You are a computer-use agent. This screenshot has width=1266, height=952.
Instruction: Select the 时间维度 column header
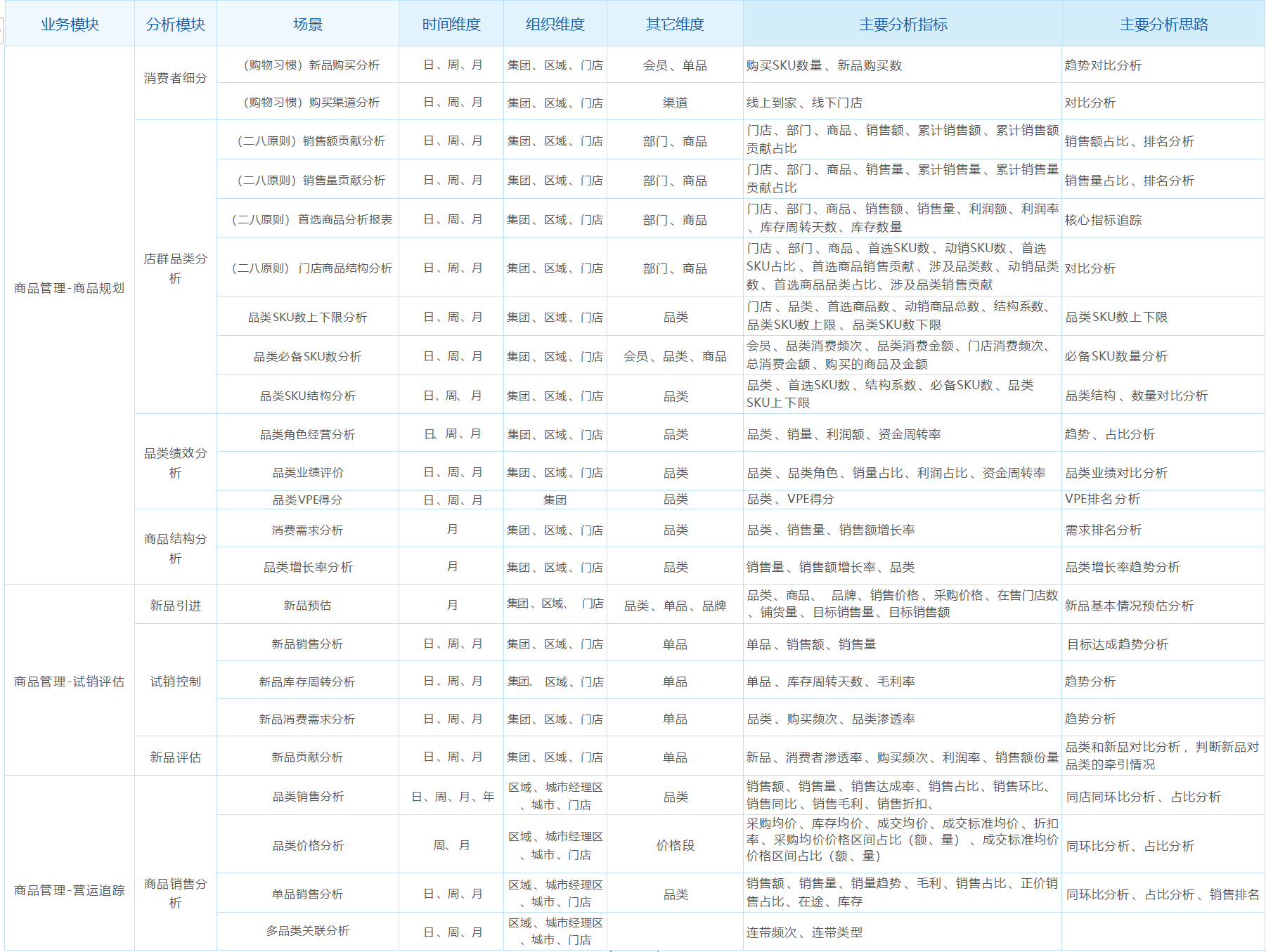451,25
